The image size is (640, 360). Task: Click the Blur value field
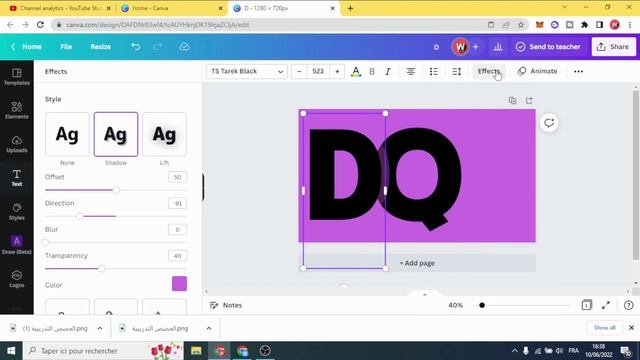coord(177,229)
